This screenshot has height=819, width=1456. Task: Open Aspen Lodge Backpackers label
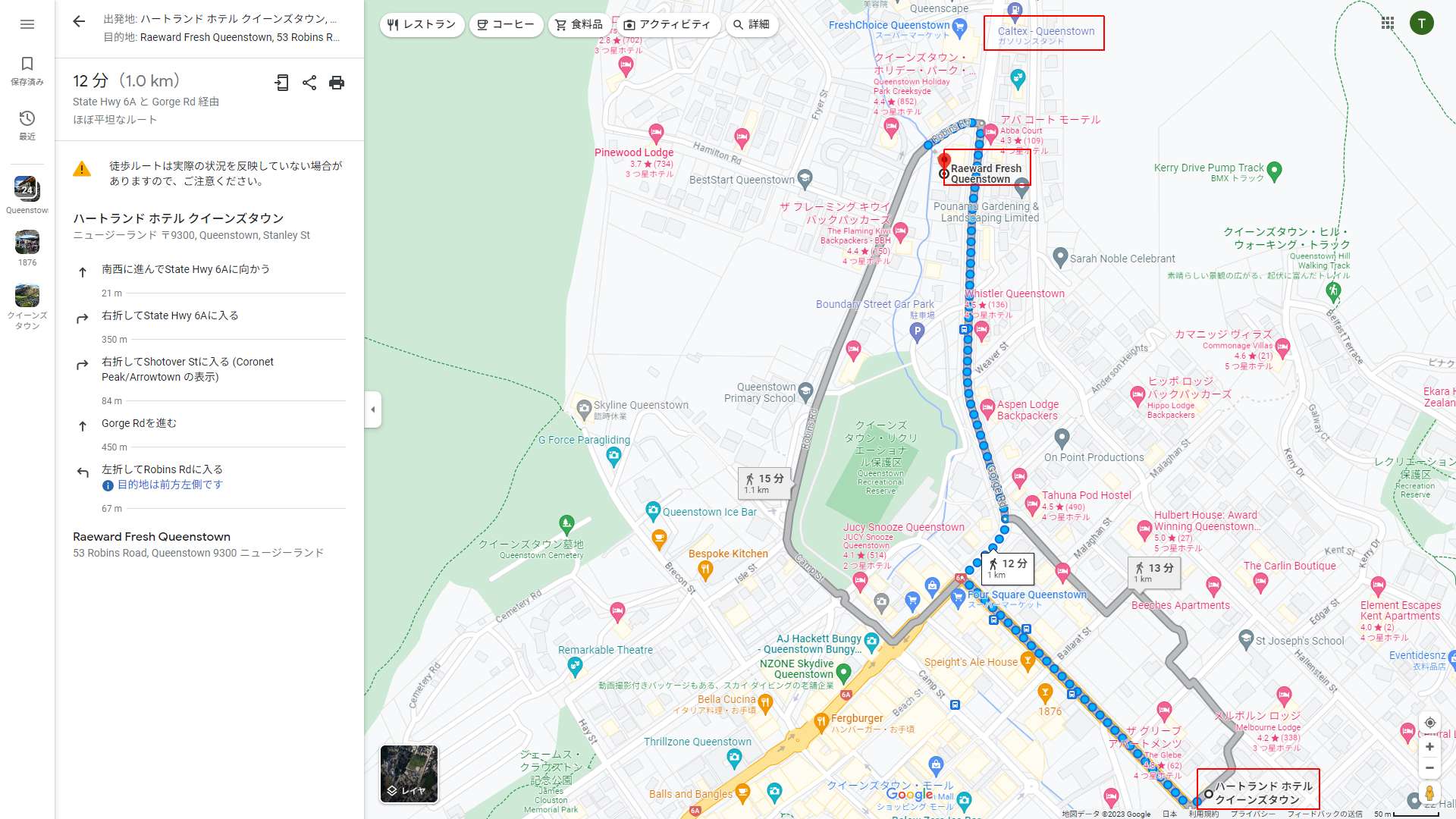pyautogui.click(x=1028, y=410)
